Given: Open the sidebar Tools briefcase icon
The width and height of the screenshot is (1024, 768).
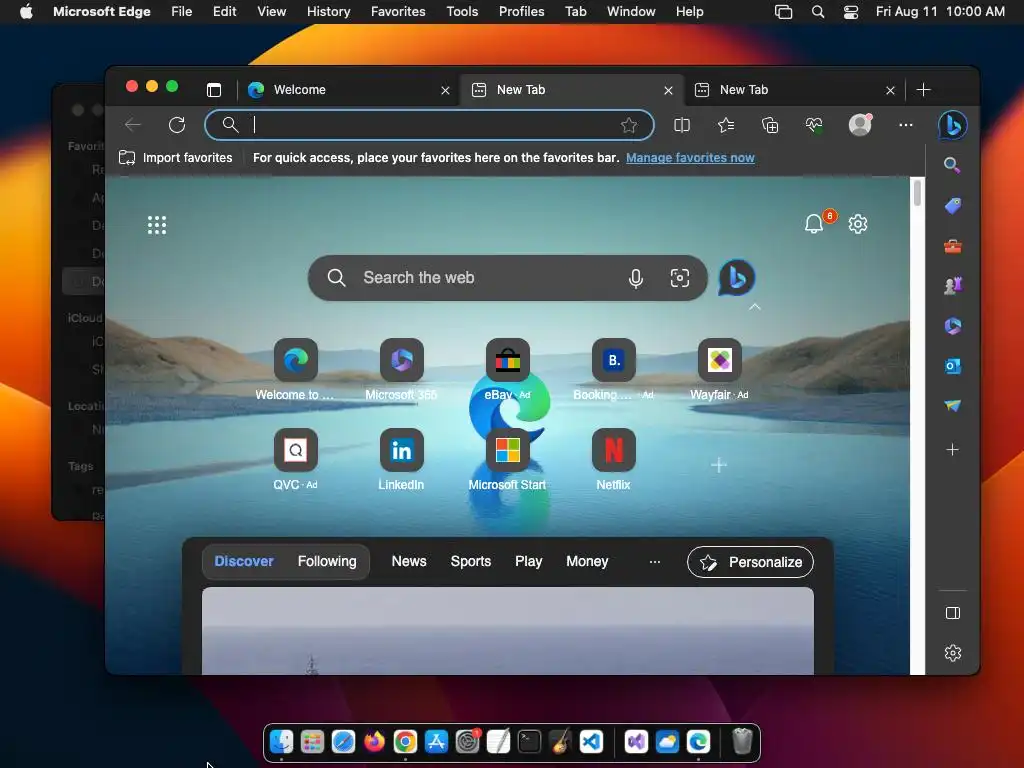Looking at the screenshot, I should (x=952, y=246).
